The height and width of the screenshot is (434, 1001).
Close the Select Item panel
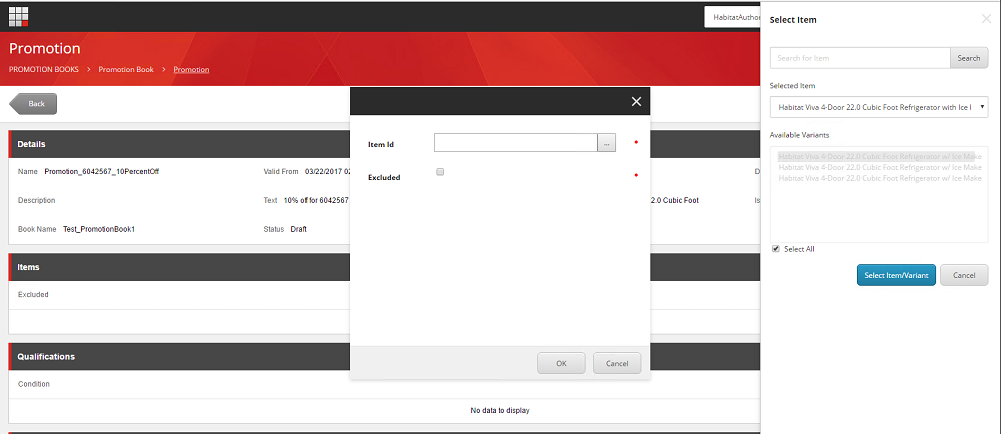986,19
